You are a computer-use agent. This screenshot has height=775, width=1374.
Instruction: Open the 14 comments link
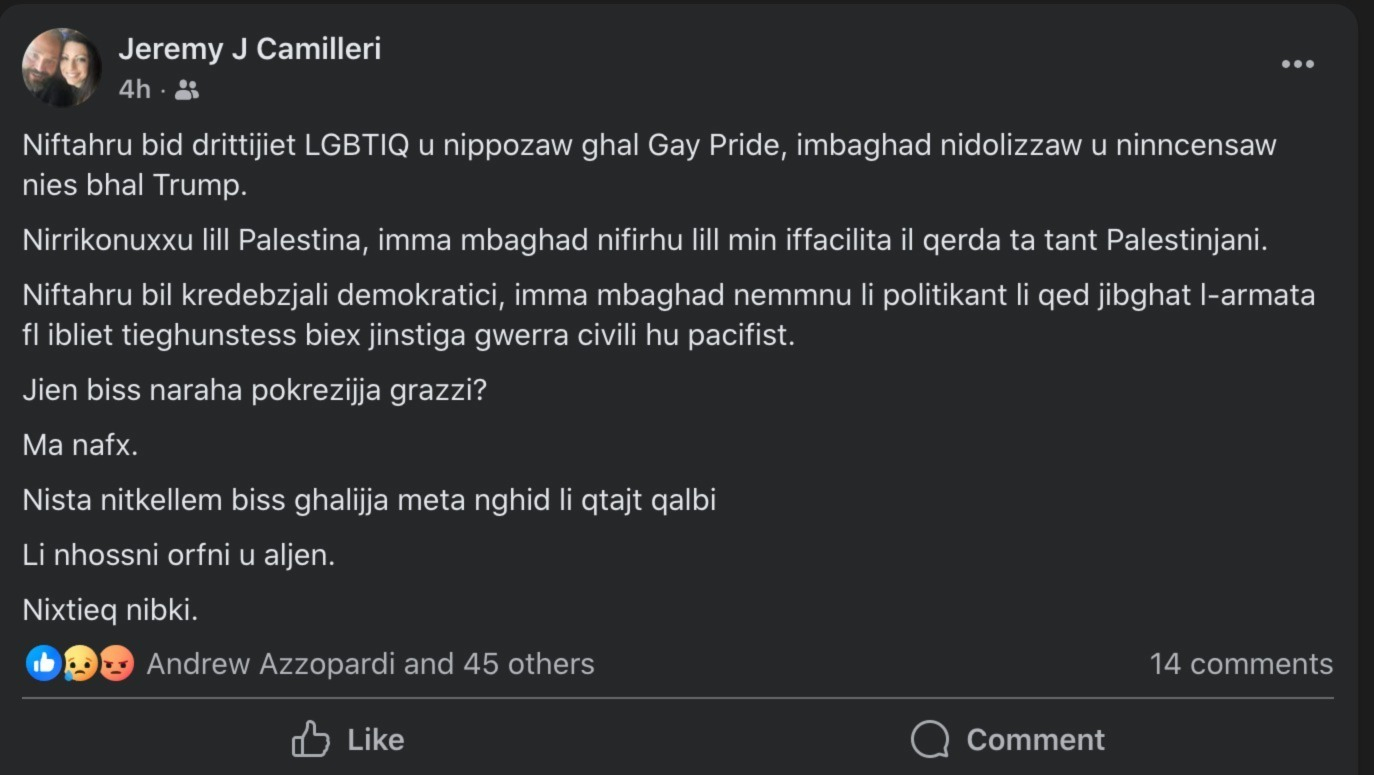(1240, 664)
